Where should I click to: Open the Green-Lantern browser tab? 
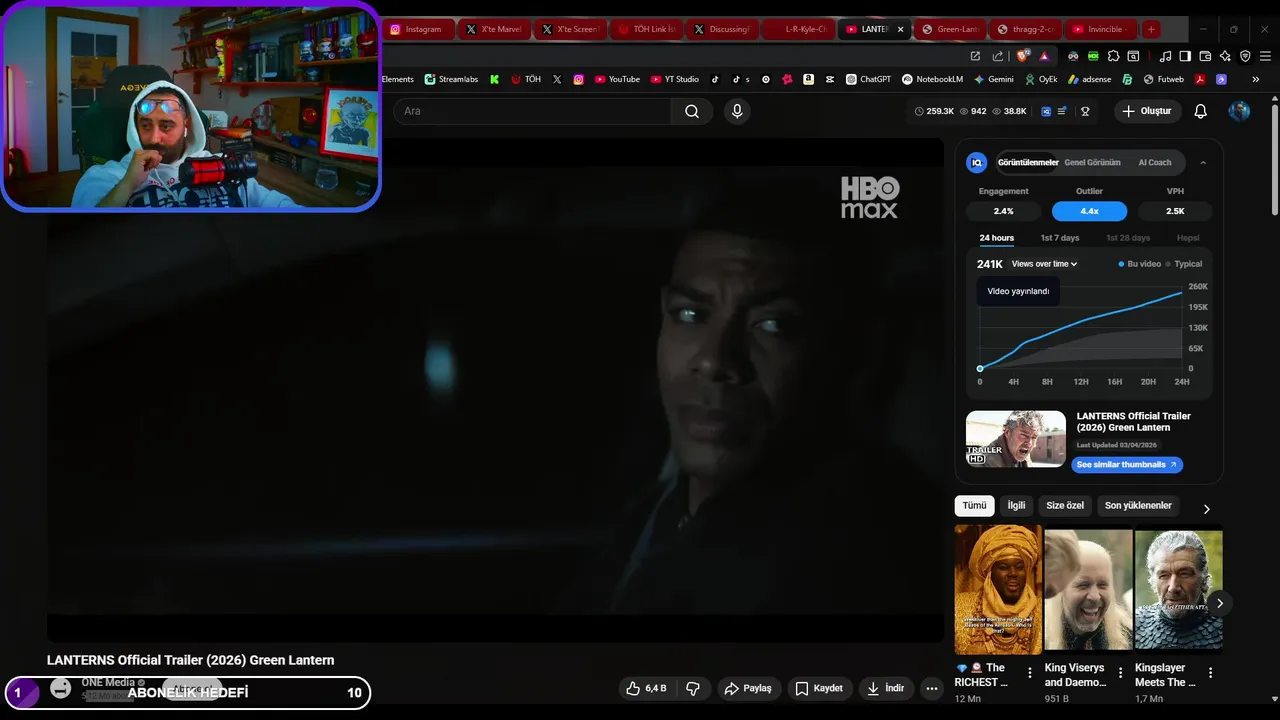[950, 29]
